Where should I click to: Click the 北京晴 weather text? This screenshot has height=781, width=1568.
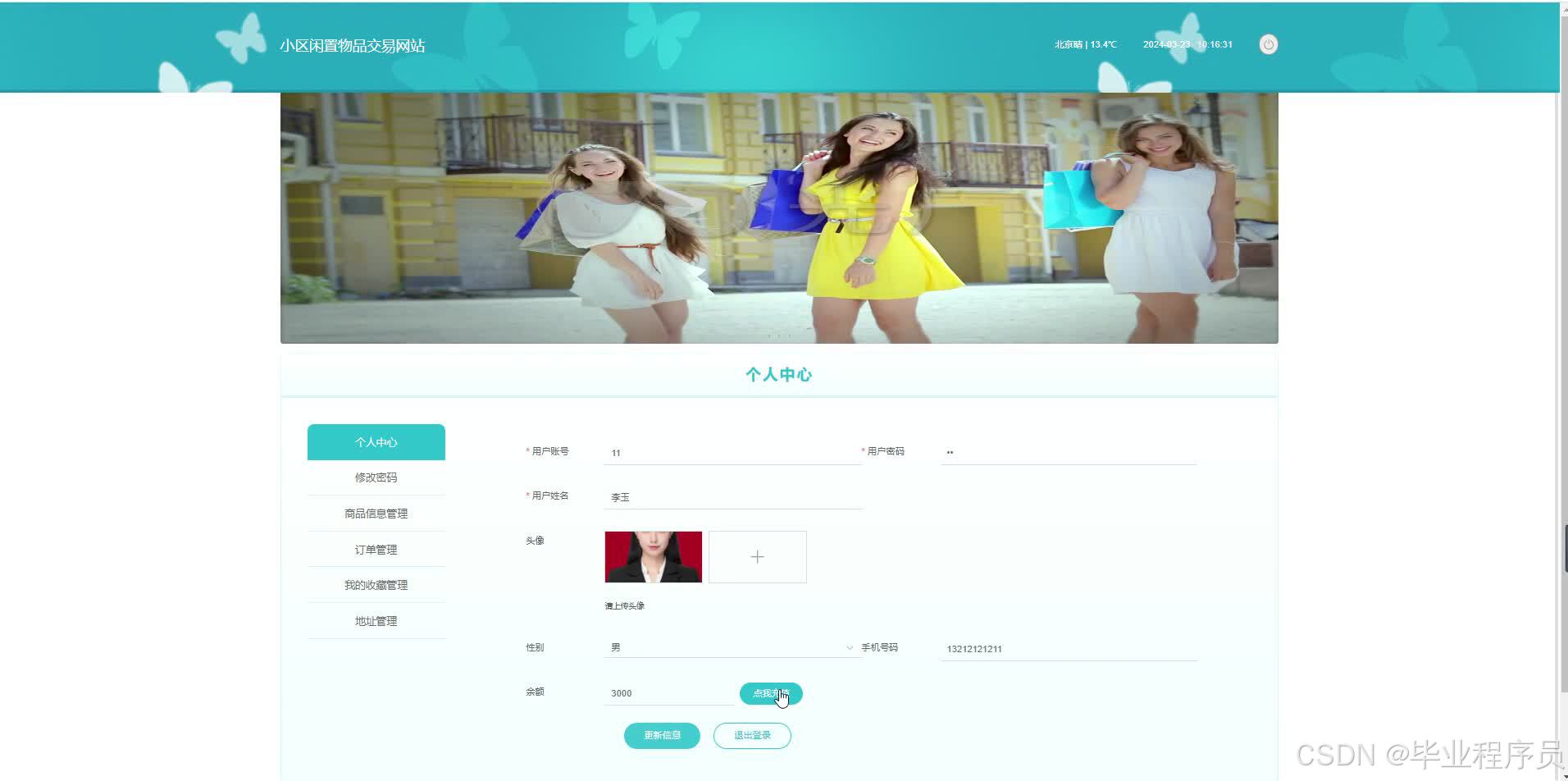point(1086,44)
